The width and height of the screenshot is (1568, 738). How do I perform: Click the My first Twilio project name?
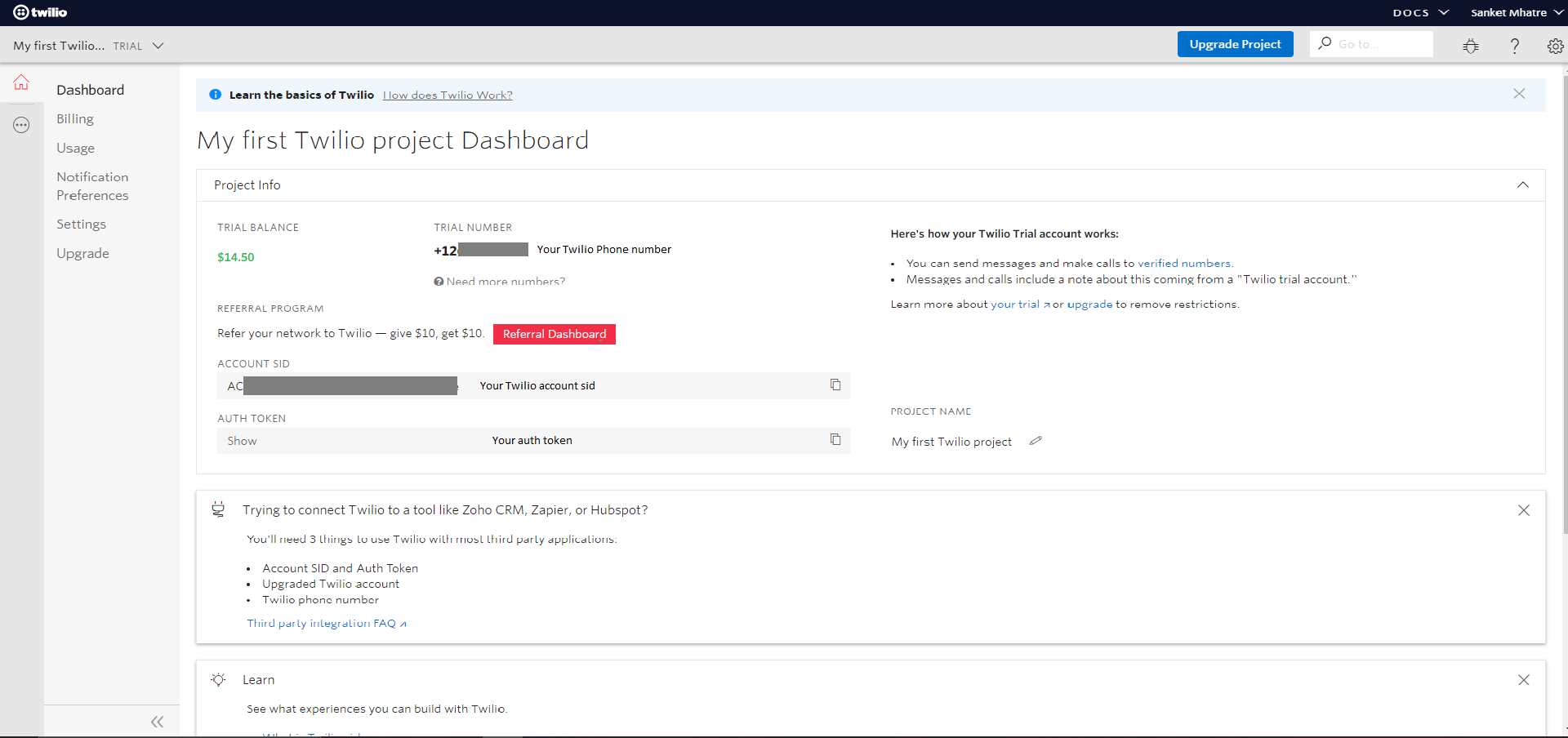[x=951, y=442]
